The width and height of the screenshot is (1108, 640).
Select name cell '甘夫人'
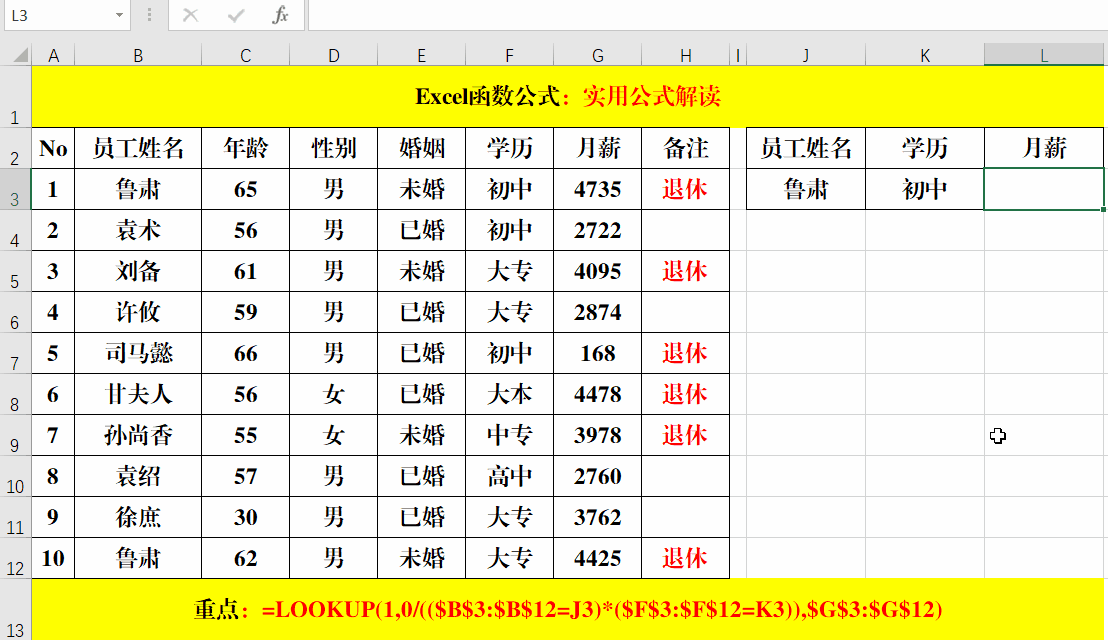[138, 394]
